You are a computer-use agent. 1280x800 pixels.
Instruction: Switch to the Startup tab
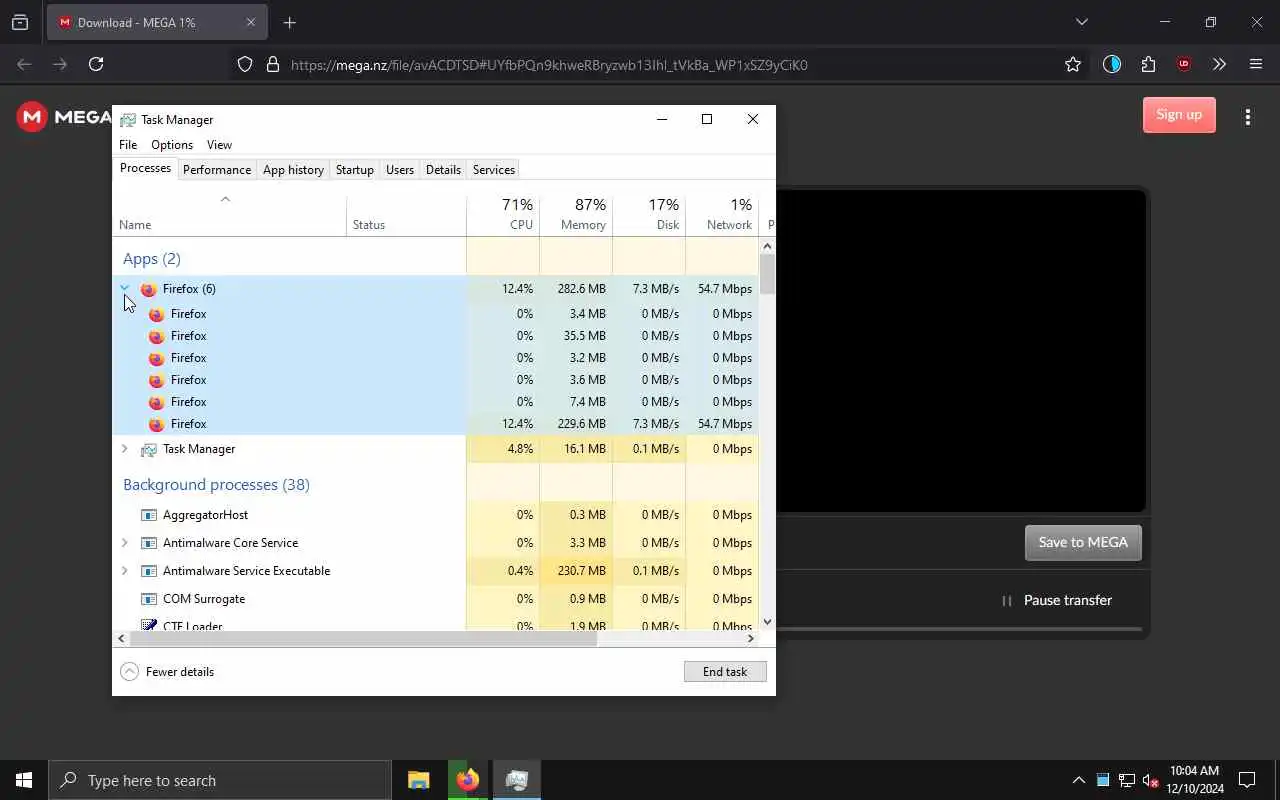coord(354,170)
